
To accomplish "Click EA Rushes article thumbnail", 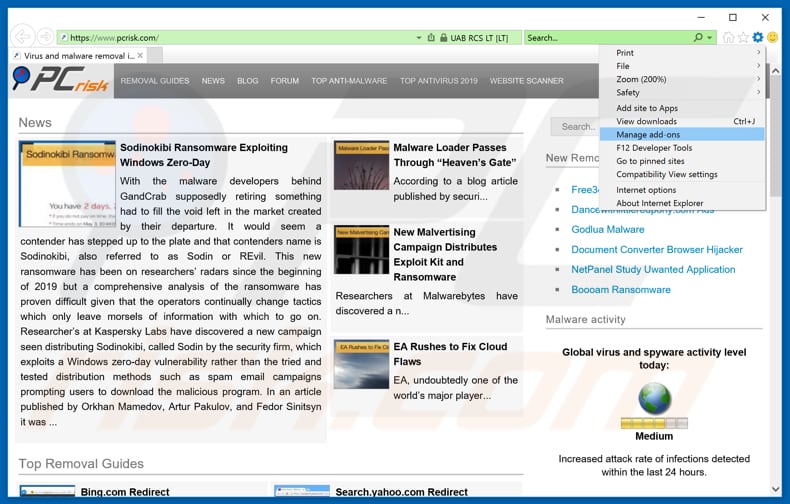I will [361, 364].
